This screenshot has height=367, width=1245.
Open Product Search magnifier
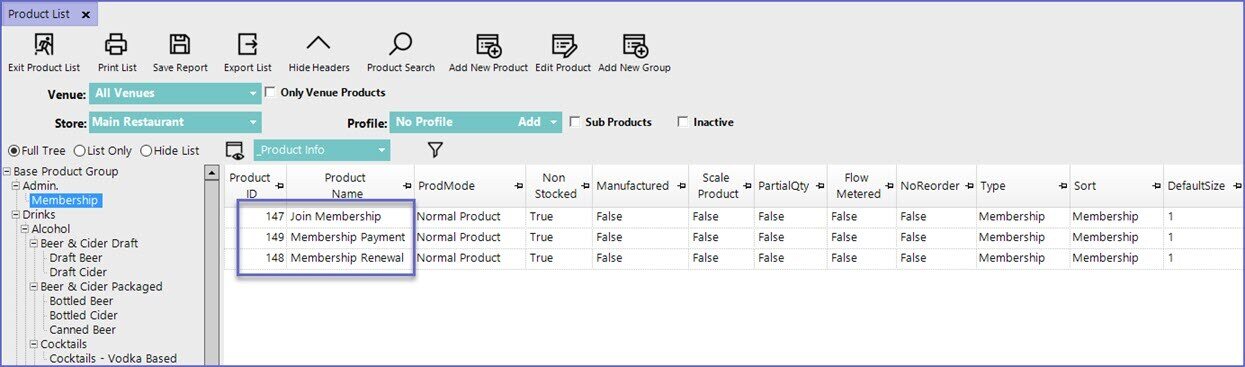400,45
